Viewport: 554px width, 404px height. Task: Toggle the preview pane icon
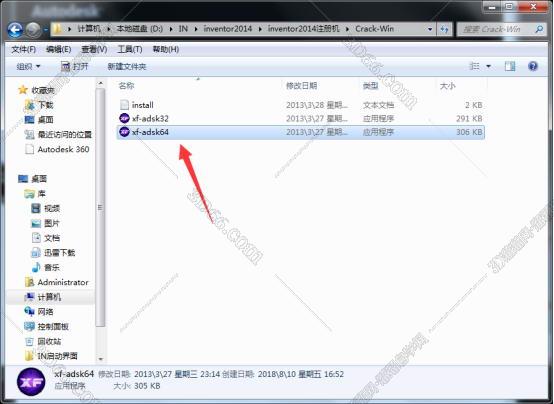[x=510, y=66]
